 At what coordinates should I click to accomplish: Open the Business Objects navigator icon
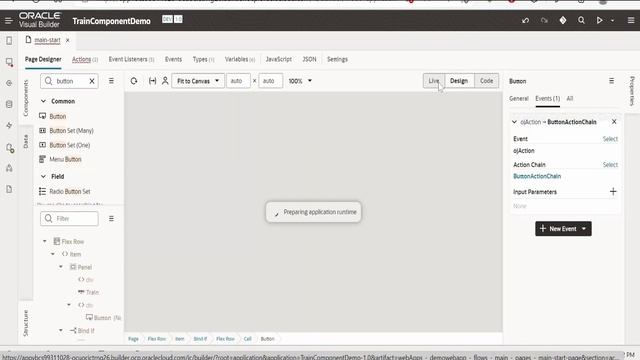point(9,104)
